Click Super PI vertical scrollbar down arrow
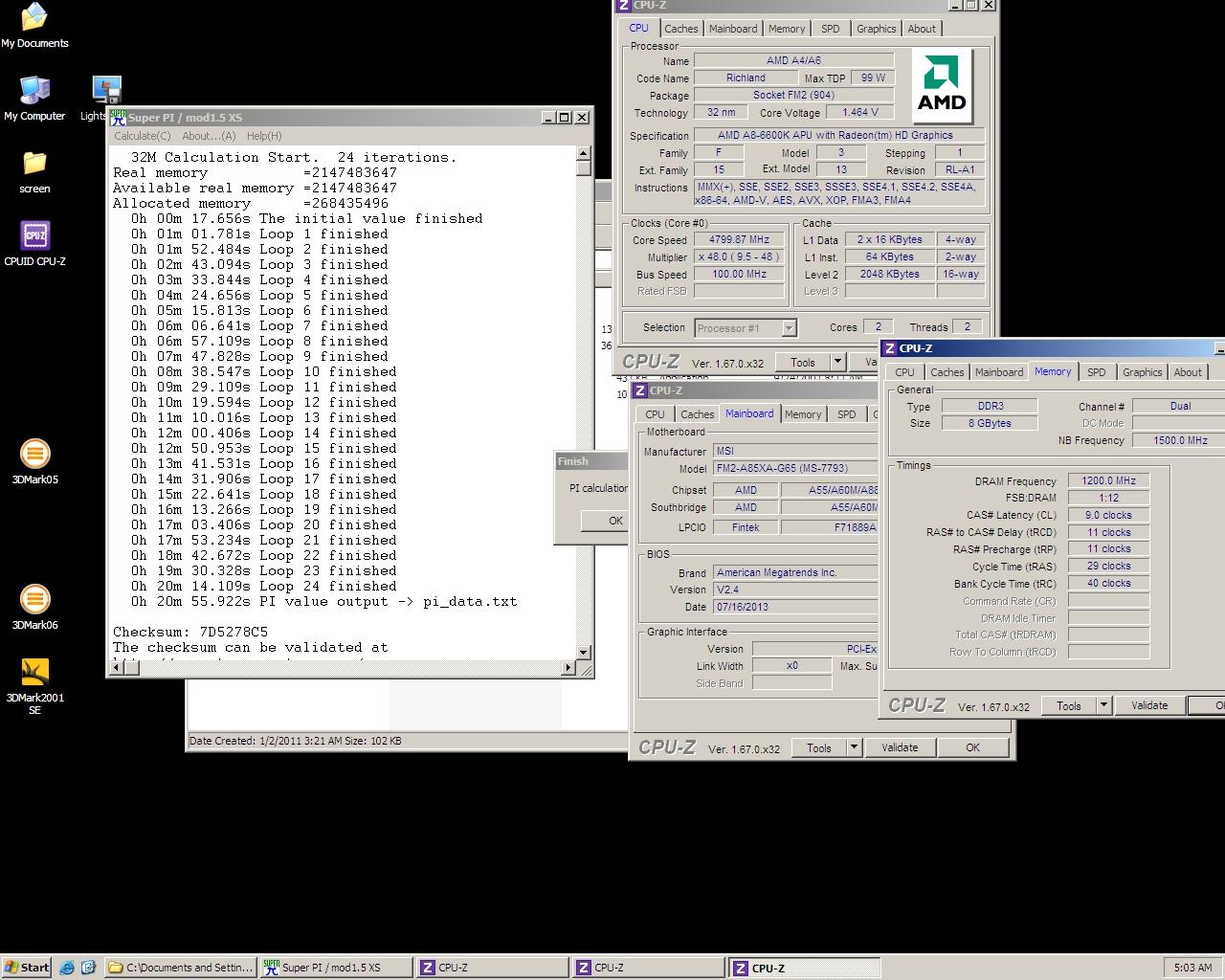This screenshot has width=1225, height=980. (x=584, y=652)
